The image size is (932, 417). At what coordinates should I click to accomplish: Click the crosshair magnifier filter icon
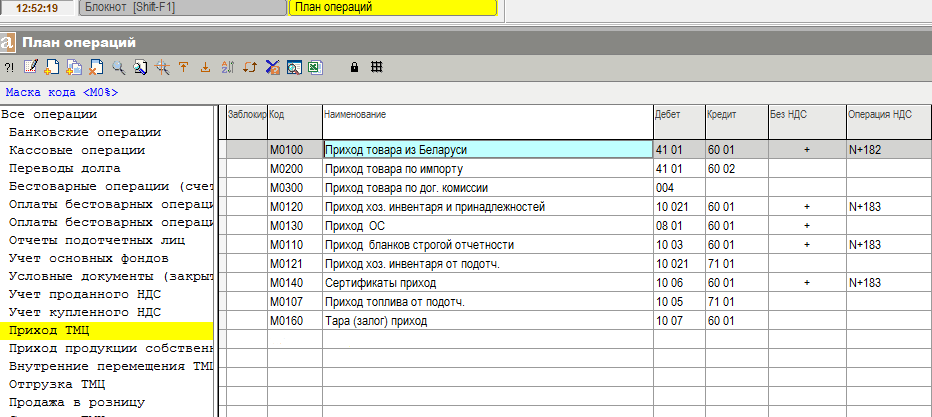[x=162, y=68]
